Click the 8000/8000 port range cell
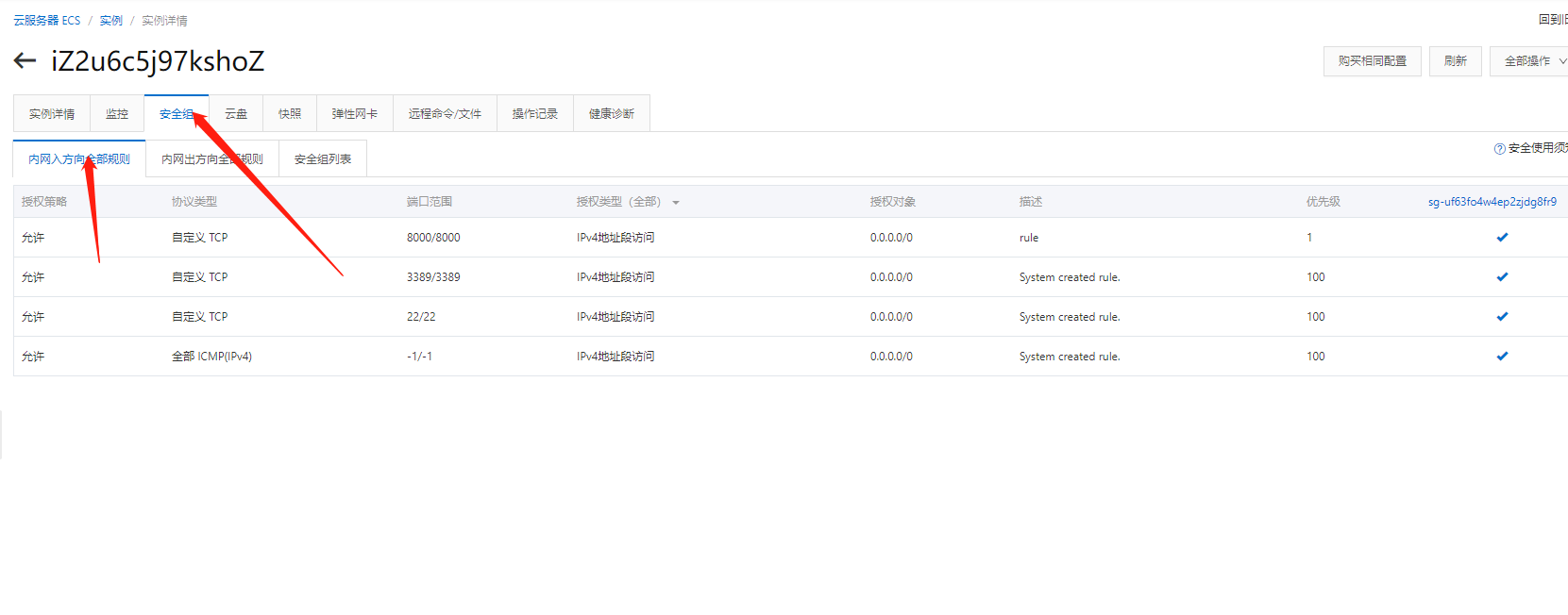Screen dimensions: 1568x615 point(433,238)
